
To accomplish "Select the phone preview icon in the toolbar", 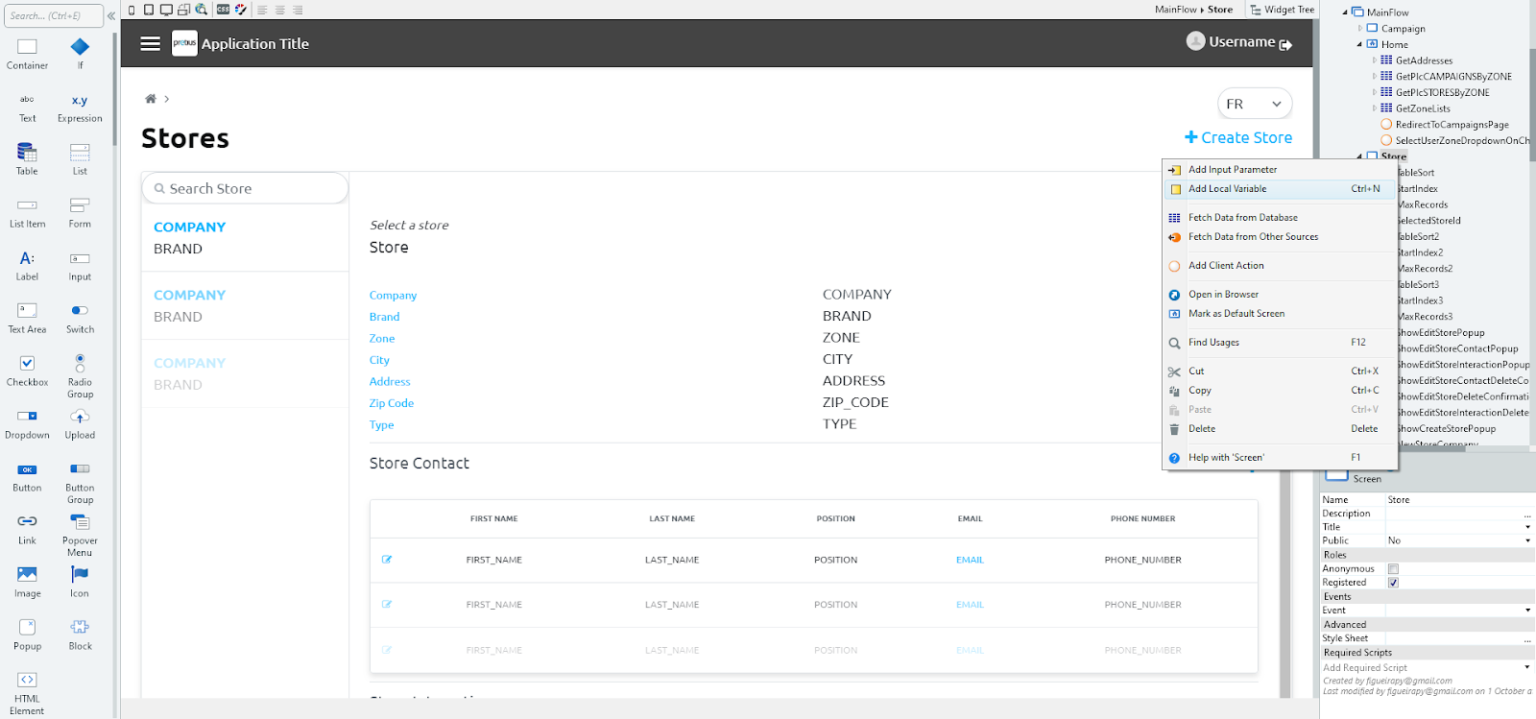I will [131, 9].
